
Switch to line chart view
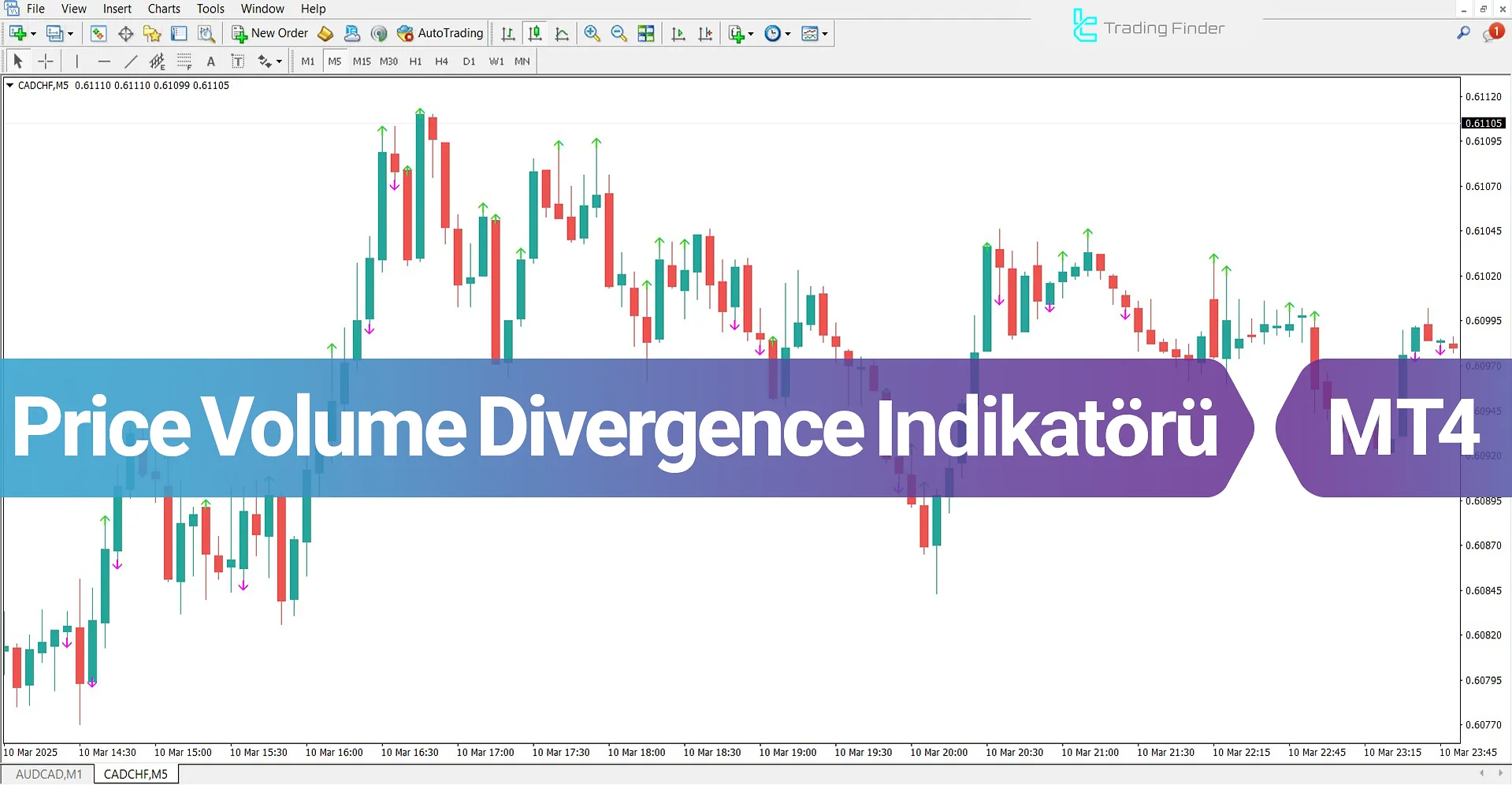(x=562, y=33)
